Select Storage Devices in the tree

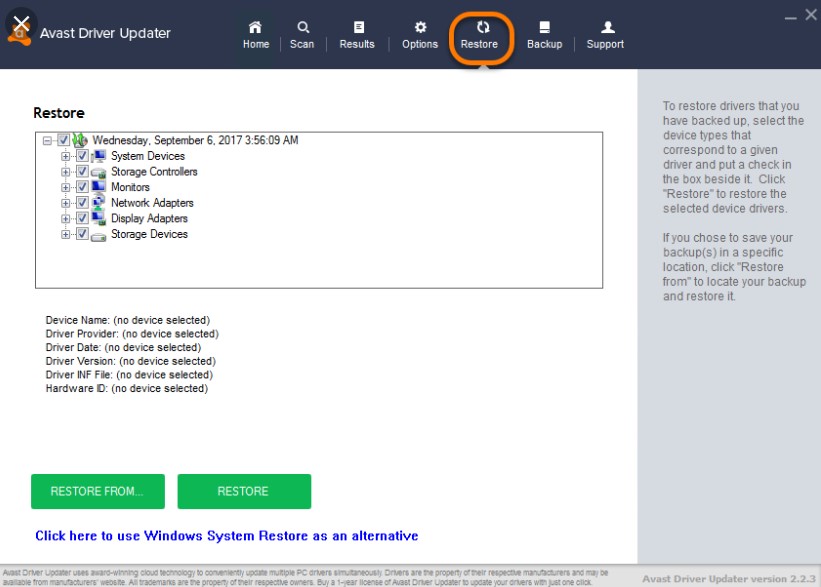pos(149,234)
